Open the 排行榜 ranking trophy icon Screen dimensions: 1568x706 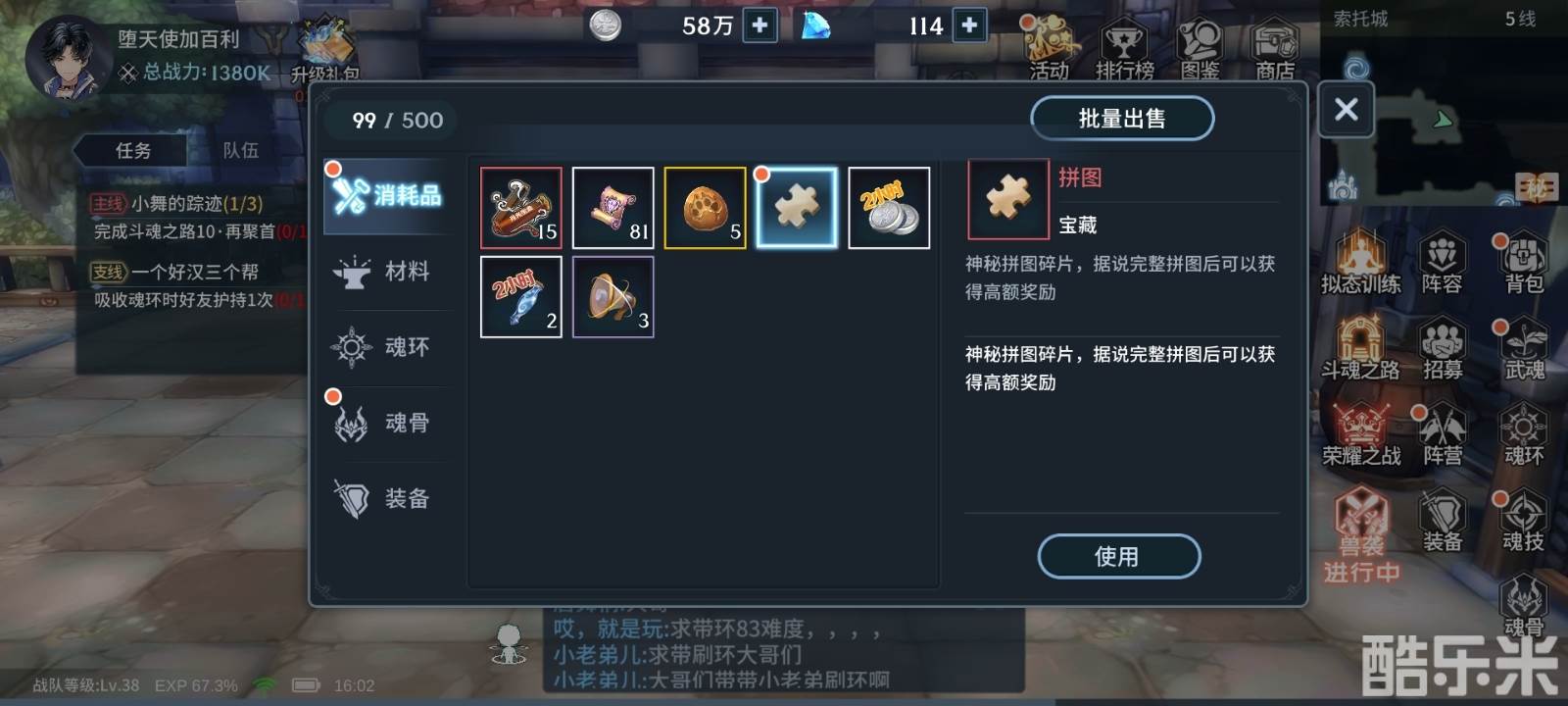[x=1124, y=48]
